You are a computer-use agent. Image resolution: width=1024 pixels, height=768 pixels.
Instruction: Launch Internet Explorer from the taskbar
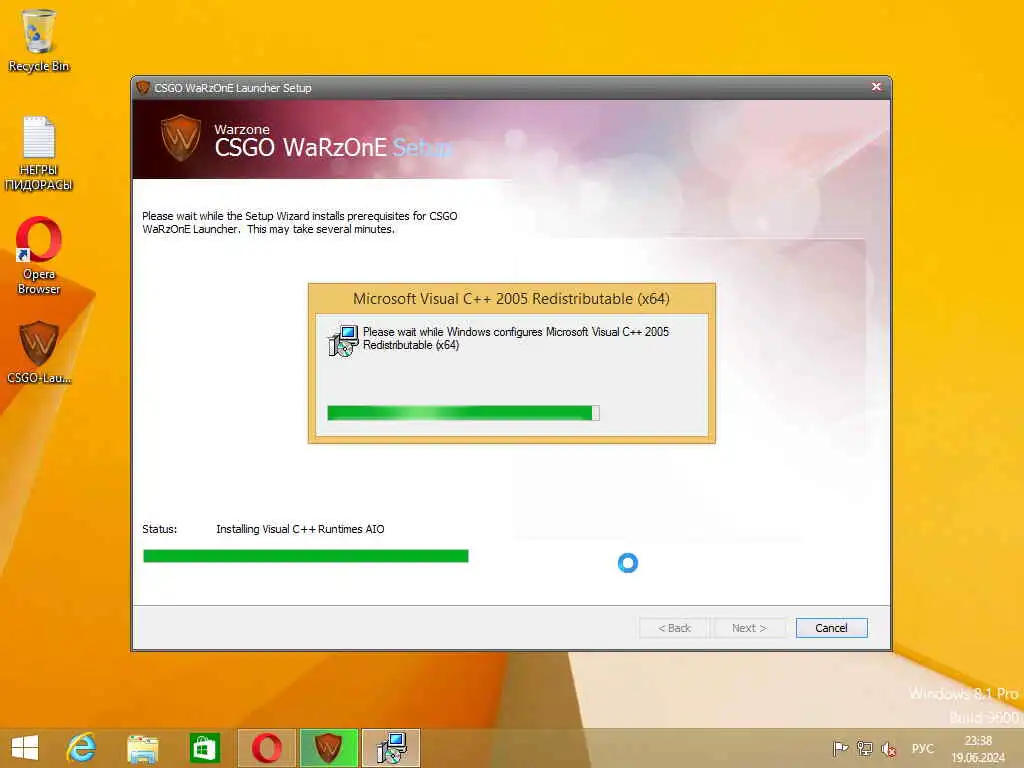pyautogui.click(x=82, y=748)
